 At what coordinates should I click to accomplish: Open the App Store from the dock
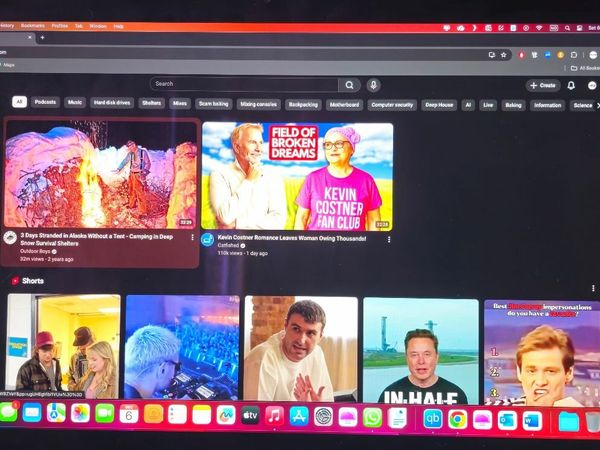point(298,416)
